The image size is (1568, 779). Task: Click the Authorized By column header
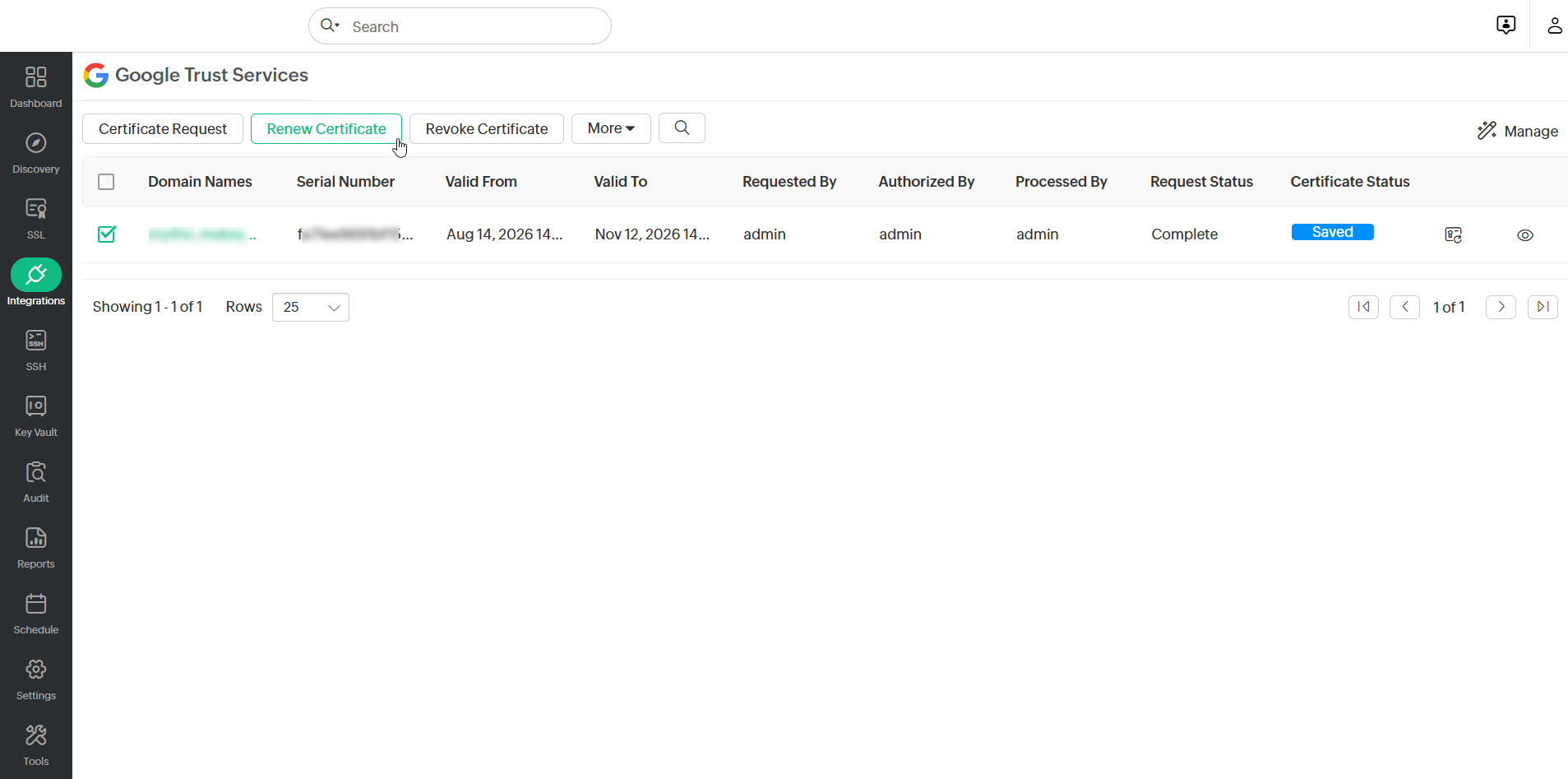point(927,182)
